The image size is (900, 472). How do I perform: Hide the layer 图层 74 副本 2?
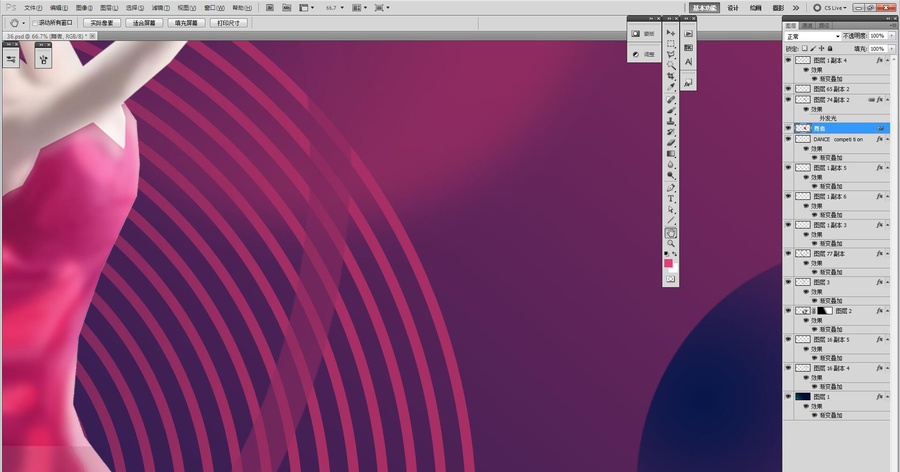pyautogui.click(x=788, y=100)
